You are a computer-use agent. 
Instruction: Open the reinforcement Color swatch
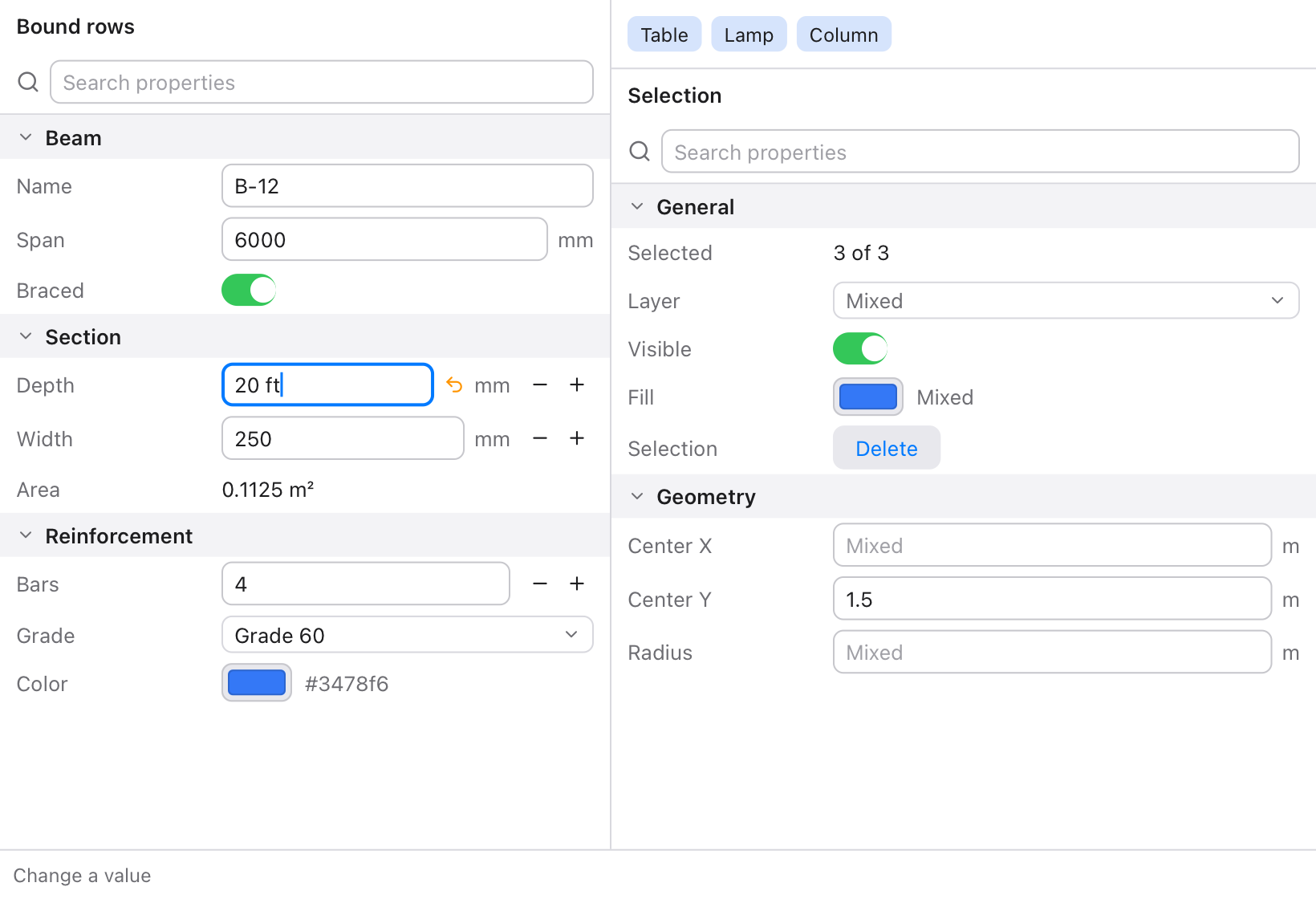pyautogui.click(x=257, y=683)
